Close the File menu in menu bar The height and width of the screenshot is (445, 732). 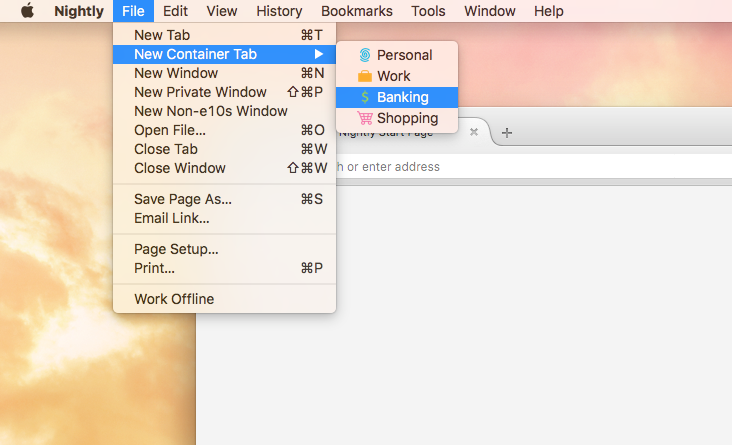point(133,11)
